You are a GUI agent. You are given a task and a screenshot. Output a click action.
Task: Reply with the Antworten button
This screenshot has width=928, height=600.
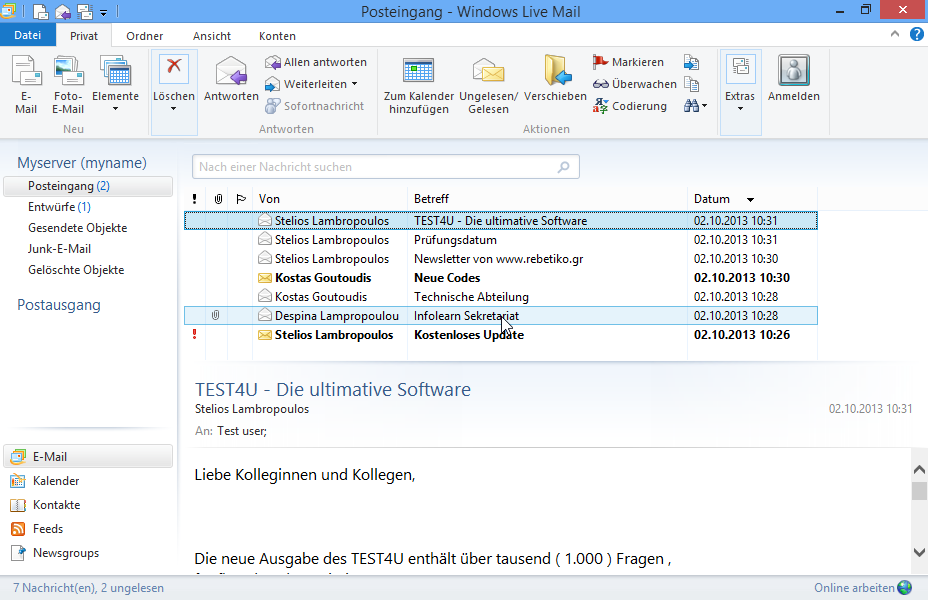pyautogui.click(x=231, y=79)
